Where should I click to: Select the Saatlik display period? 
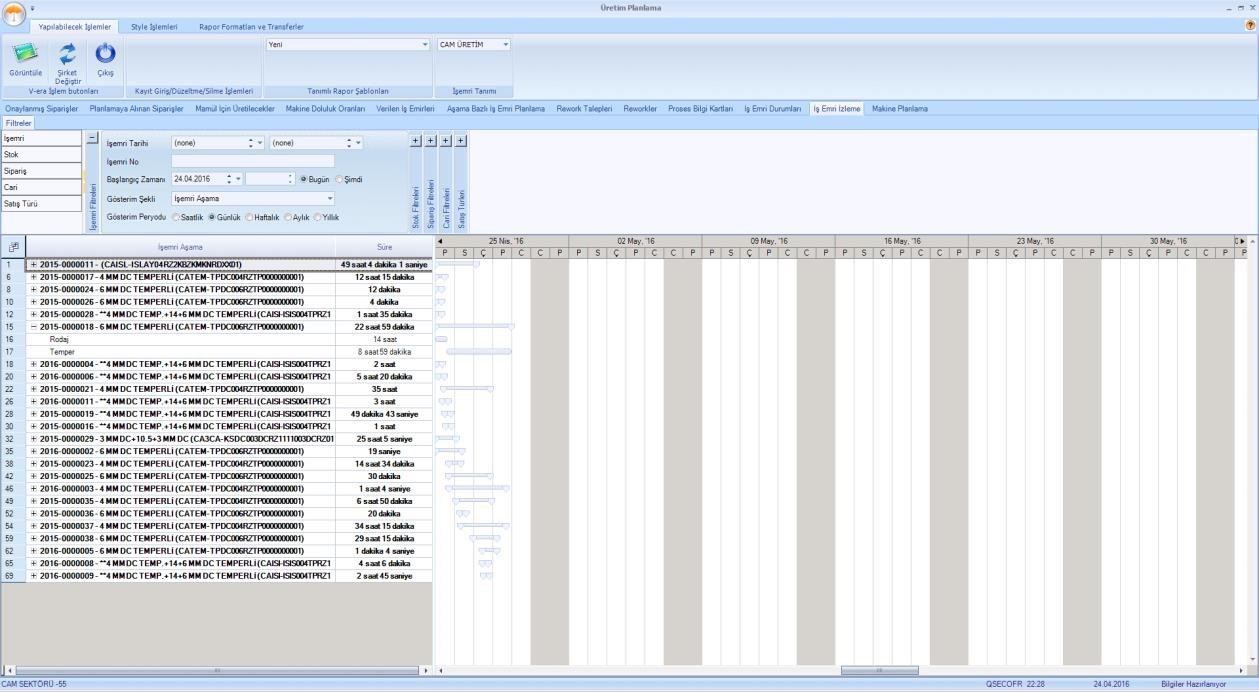(177, 217)
